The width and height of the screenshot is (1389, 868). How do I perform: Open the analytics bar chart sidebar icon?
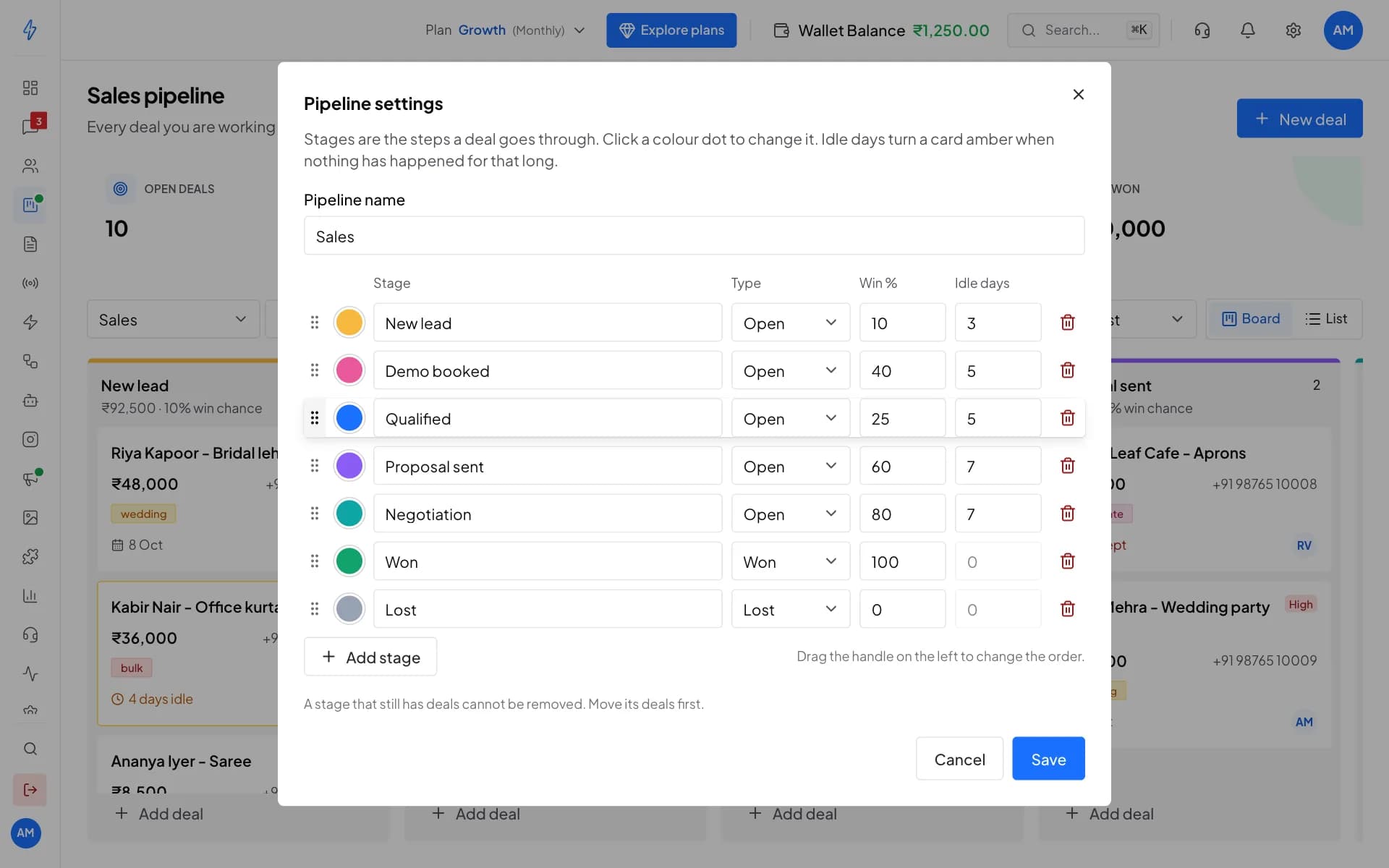pyautogui.click(x=30, y=595)
